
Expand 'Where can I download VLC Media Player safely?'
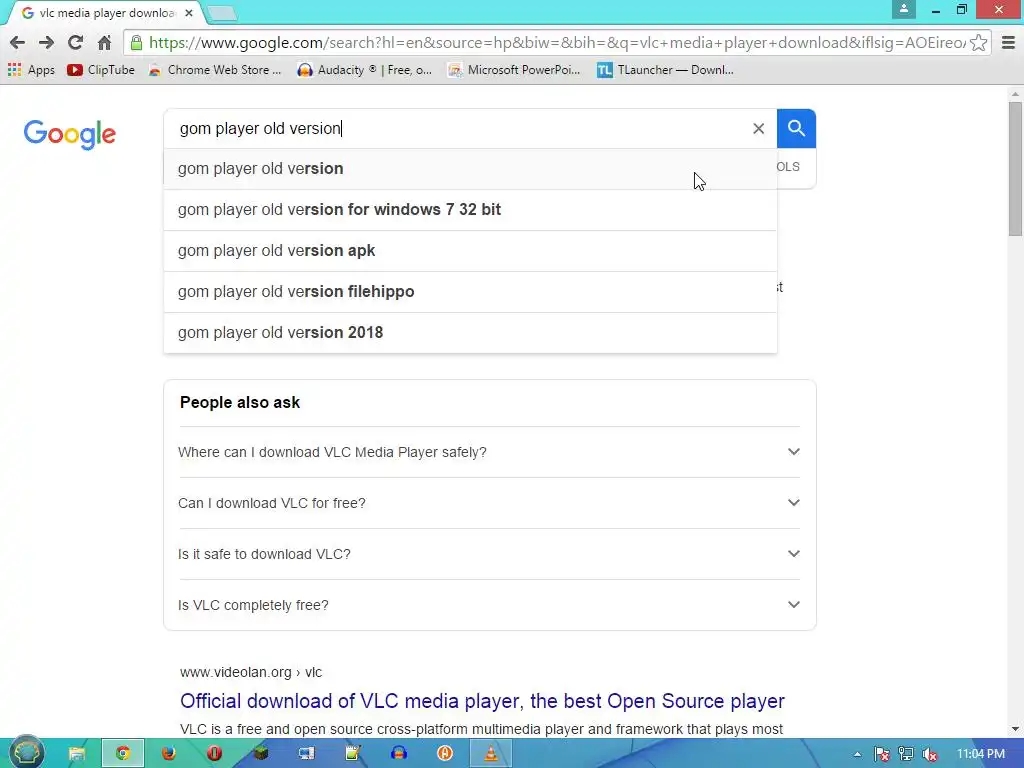(489, 452)
